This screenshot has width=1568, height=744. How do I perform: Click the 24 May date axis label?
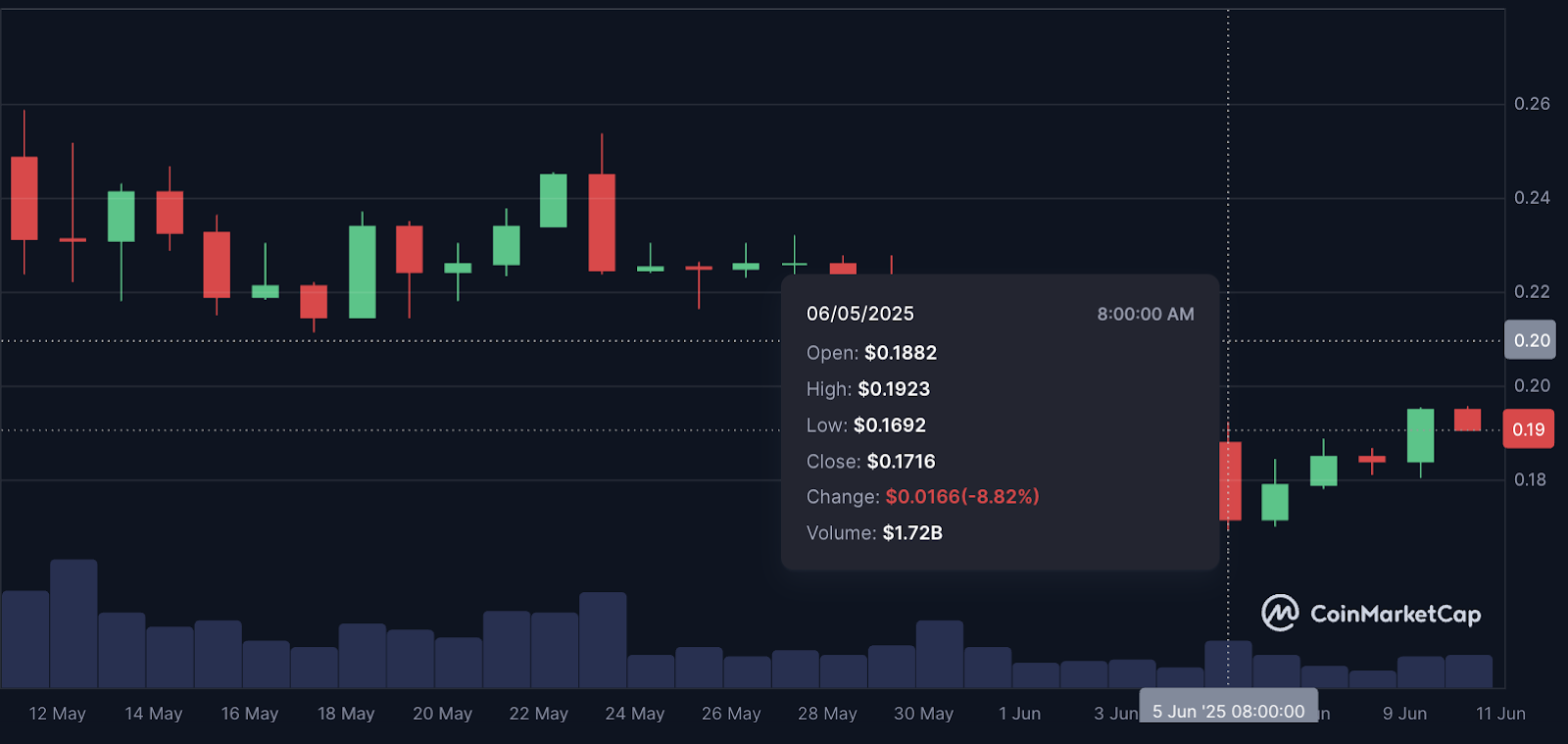click(x=635, y=714)
